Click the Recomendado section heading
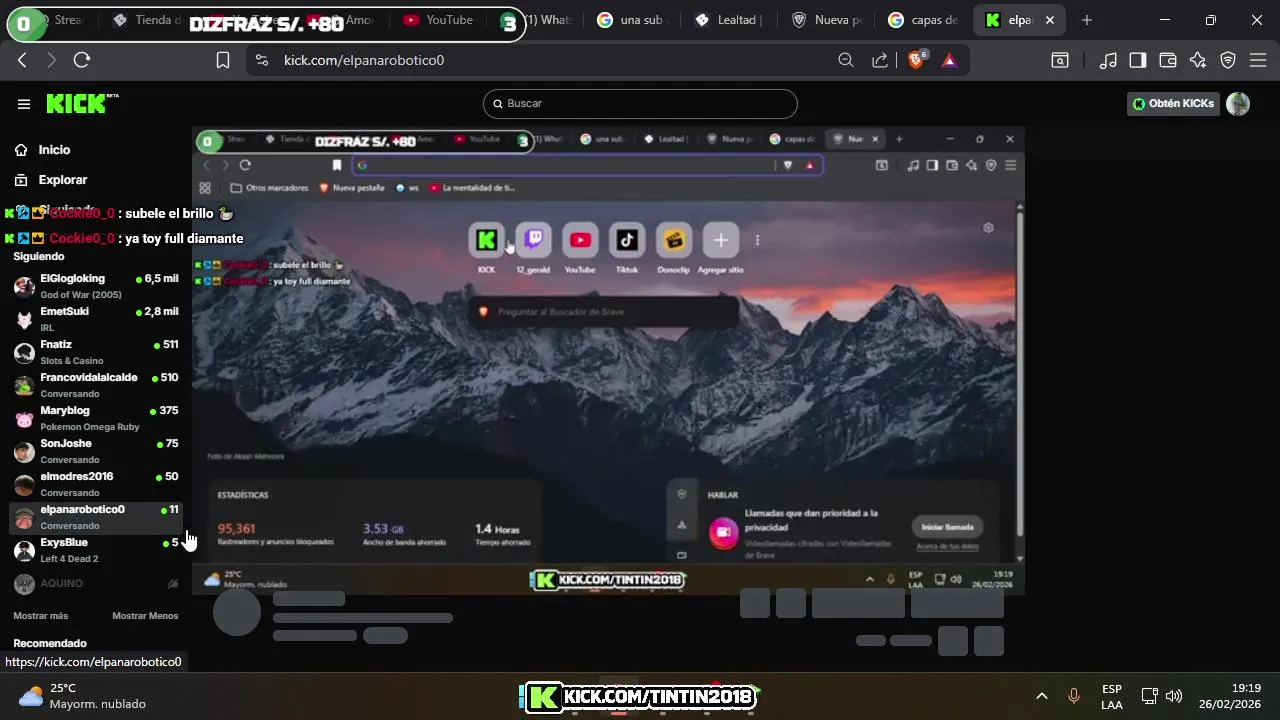Viewport: 1280px width, 720px height. (50, 643)
